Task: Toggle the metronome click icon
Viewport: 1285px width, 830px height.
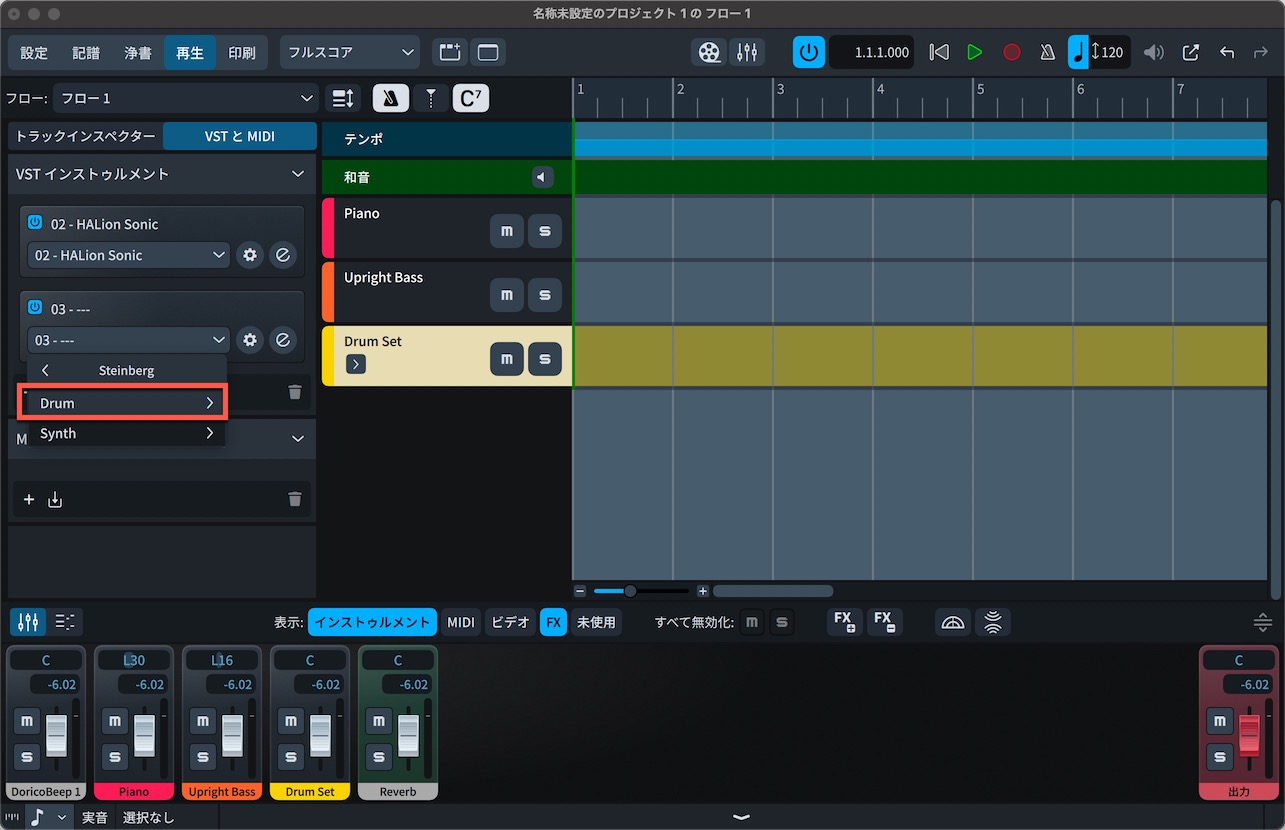Action: pos(1047,52)
